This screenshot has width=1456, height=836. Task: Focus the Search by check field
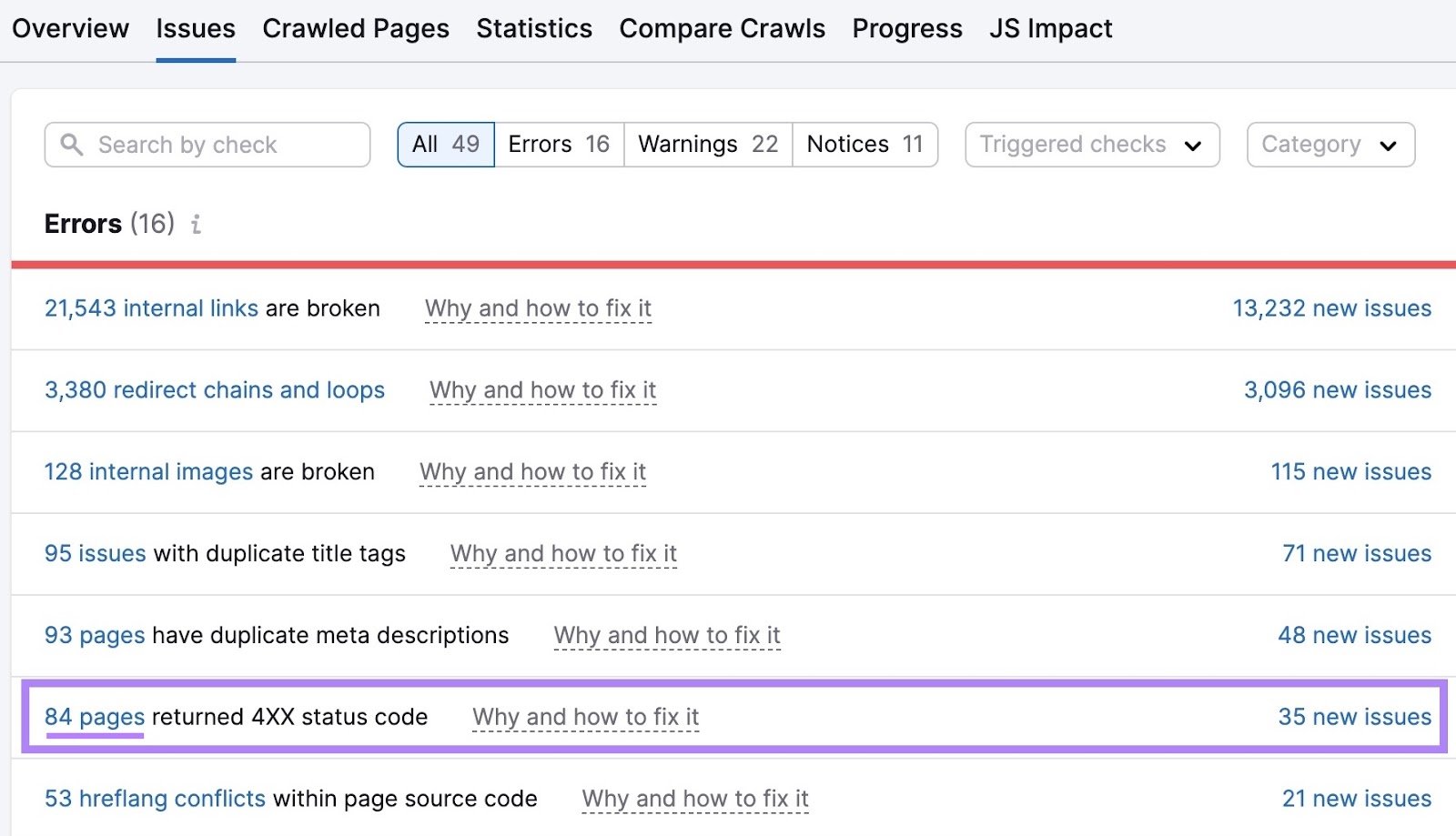[207, 145]
